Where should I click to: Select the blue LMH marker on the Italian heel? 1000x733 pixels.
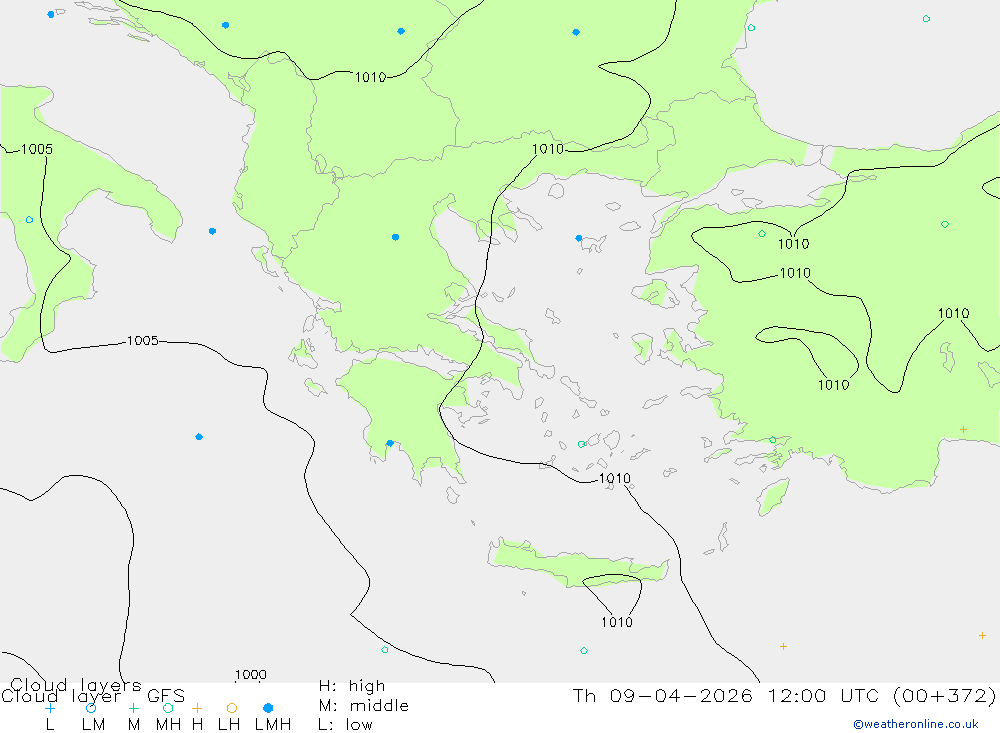point(212,231)
